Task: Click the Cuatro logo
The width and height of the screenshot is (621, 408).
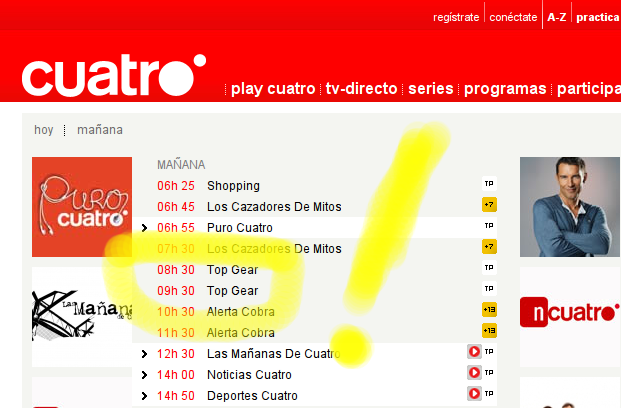Action: pos(113,76)
